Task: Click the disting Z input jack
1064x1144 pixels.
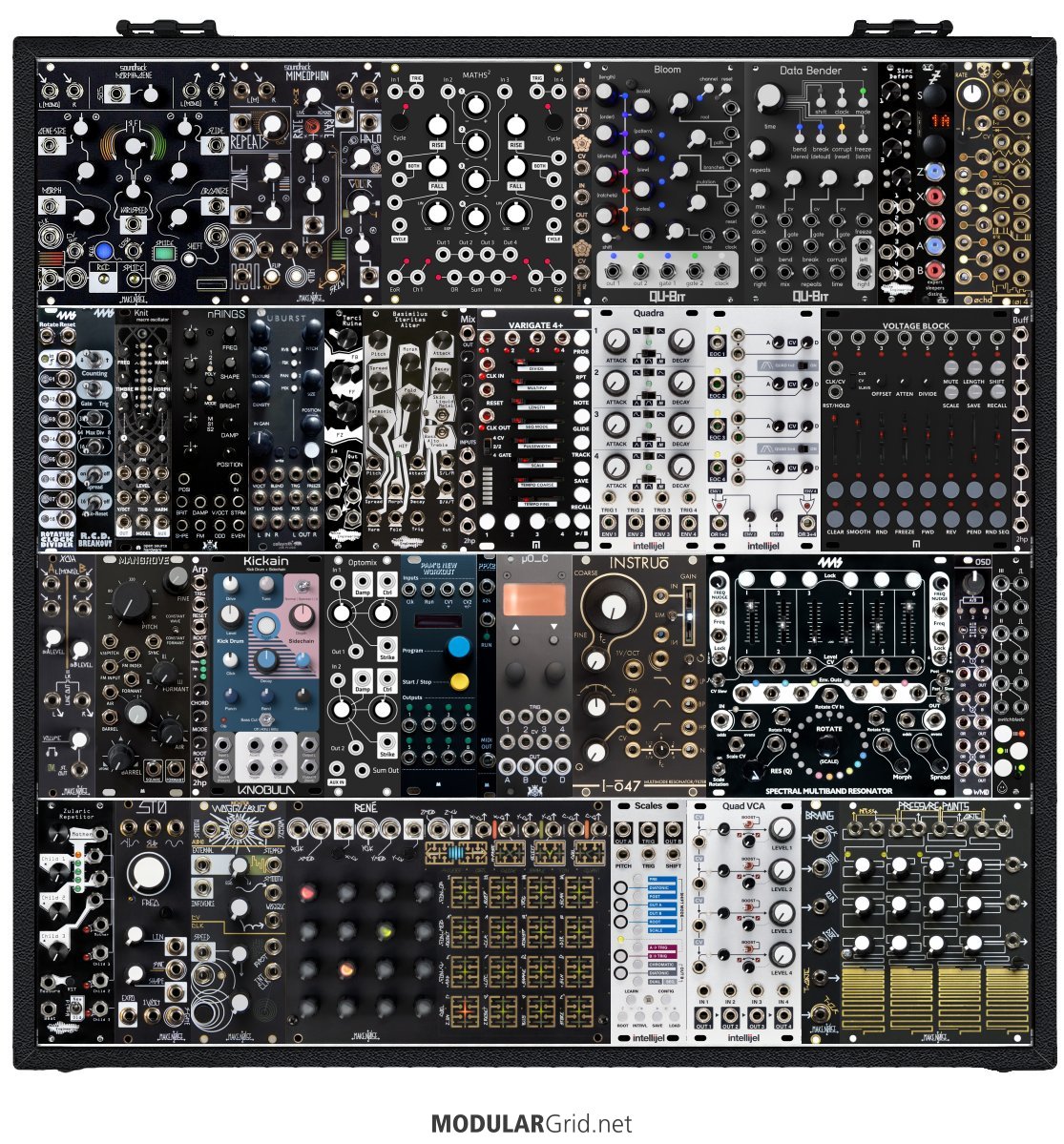Action: 935,172
